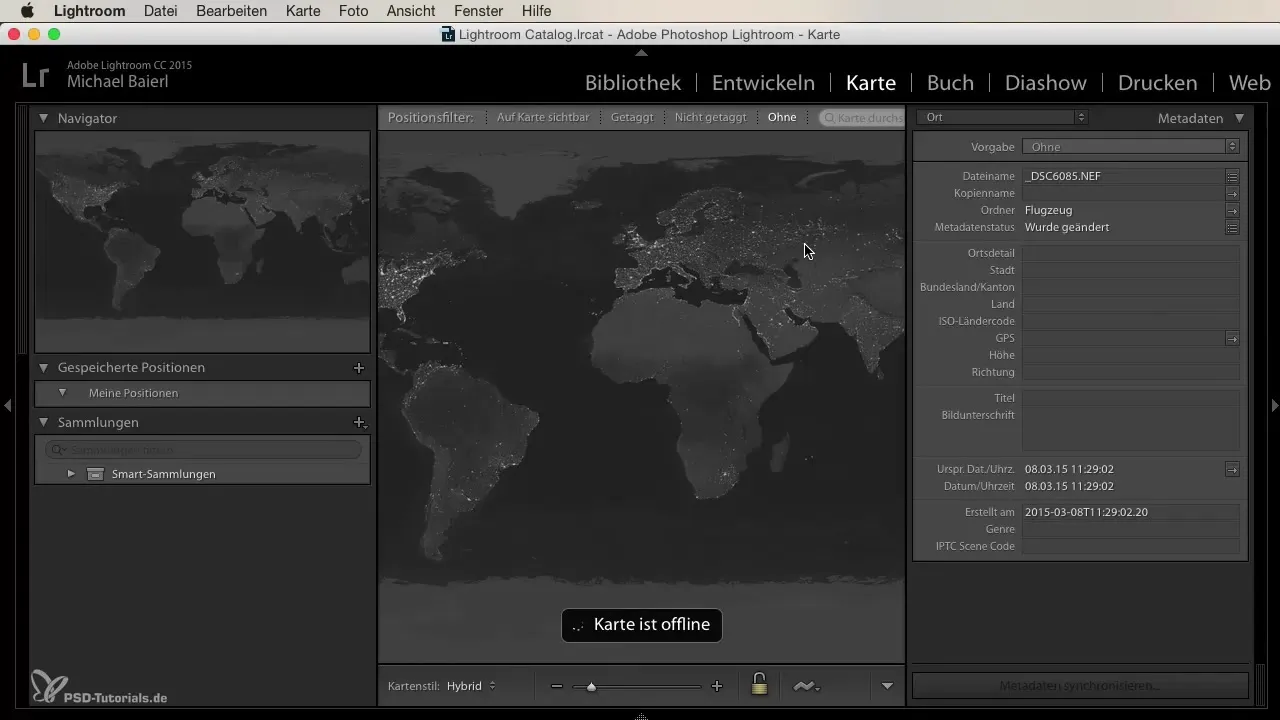The image size is (1280, 720).
Task: Select the Smart-Sammlungen collection set icon
Action: (96, 474)
